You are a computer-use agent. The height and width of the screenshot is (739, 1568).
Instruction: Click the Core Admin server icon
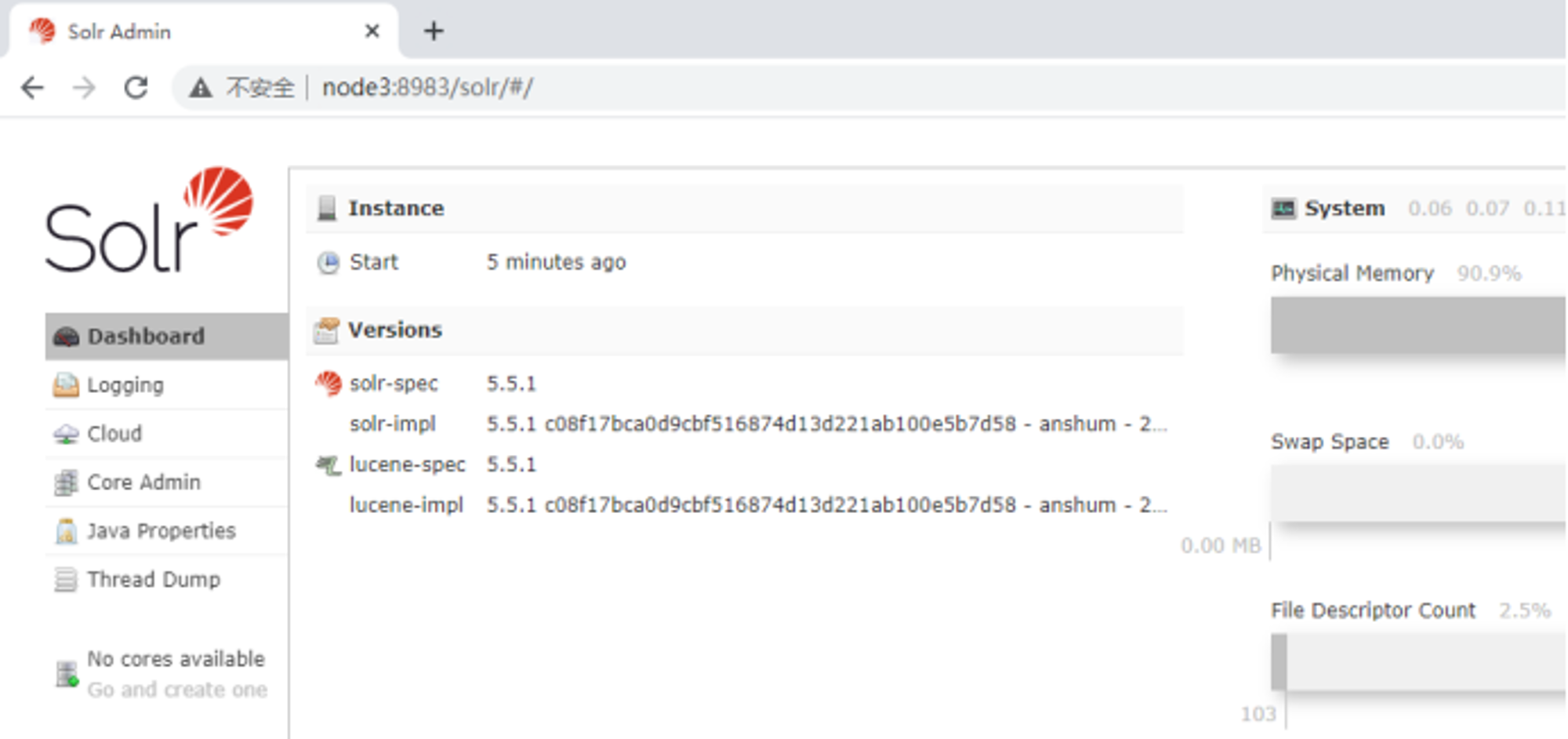pos(66,482)
